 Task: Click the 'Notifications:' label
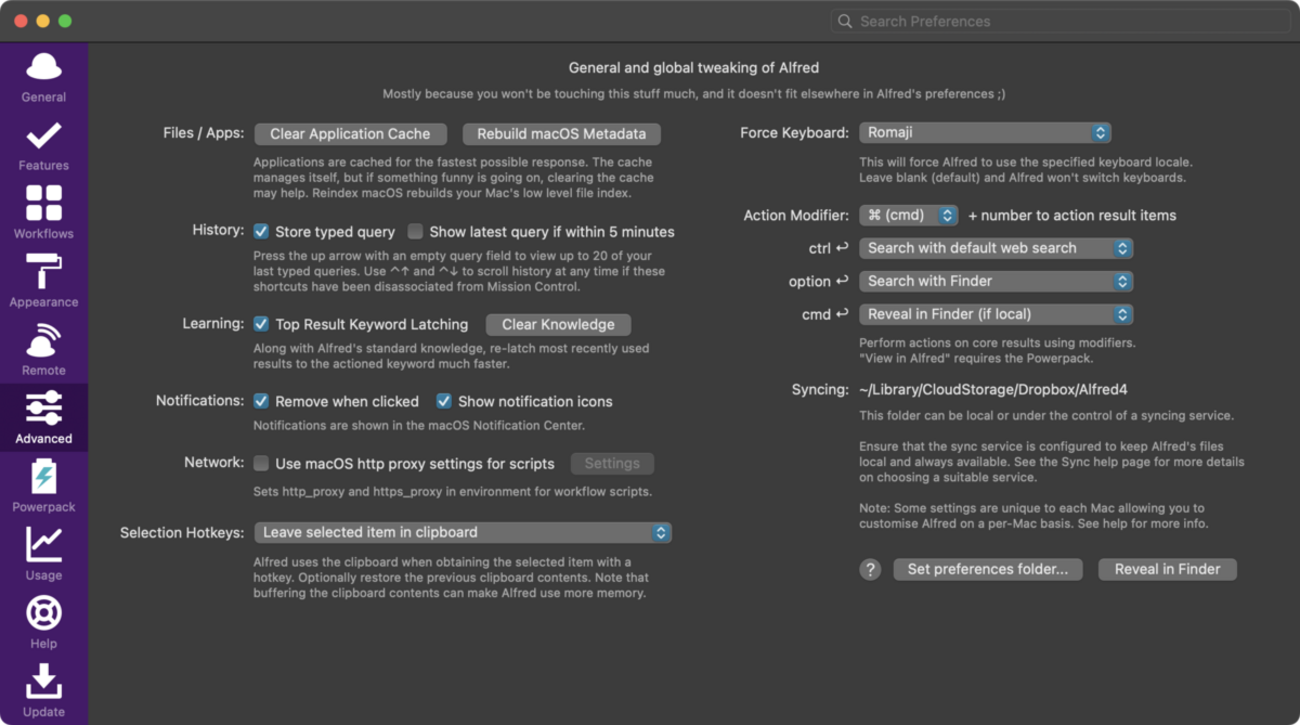tap(200, 400)
